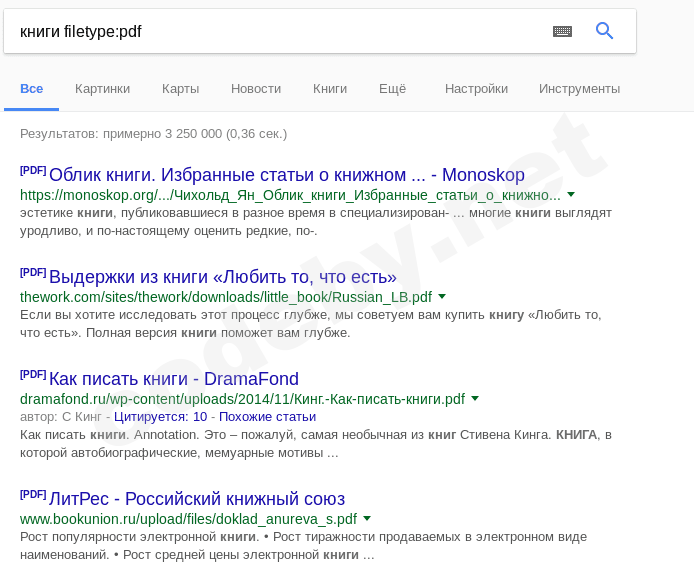Select the Книги tab
Image resolution: width=694 pixels, height=578 pixels.
[x=330, y=88]
